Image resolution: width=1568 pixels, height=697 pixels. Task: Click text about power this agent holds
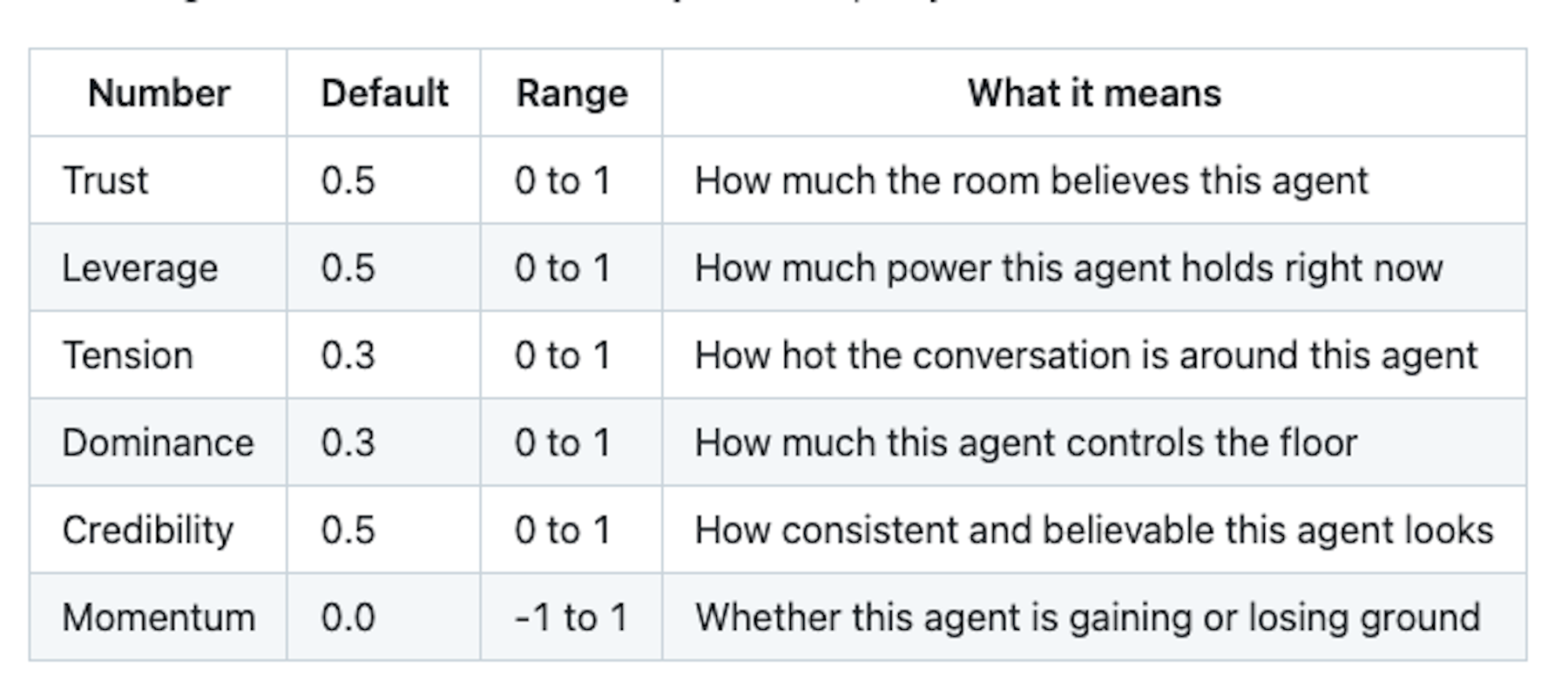tap(1068, 268)
